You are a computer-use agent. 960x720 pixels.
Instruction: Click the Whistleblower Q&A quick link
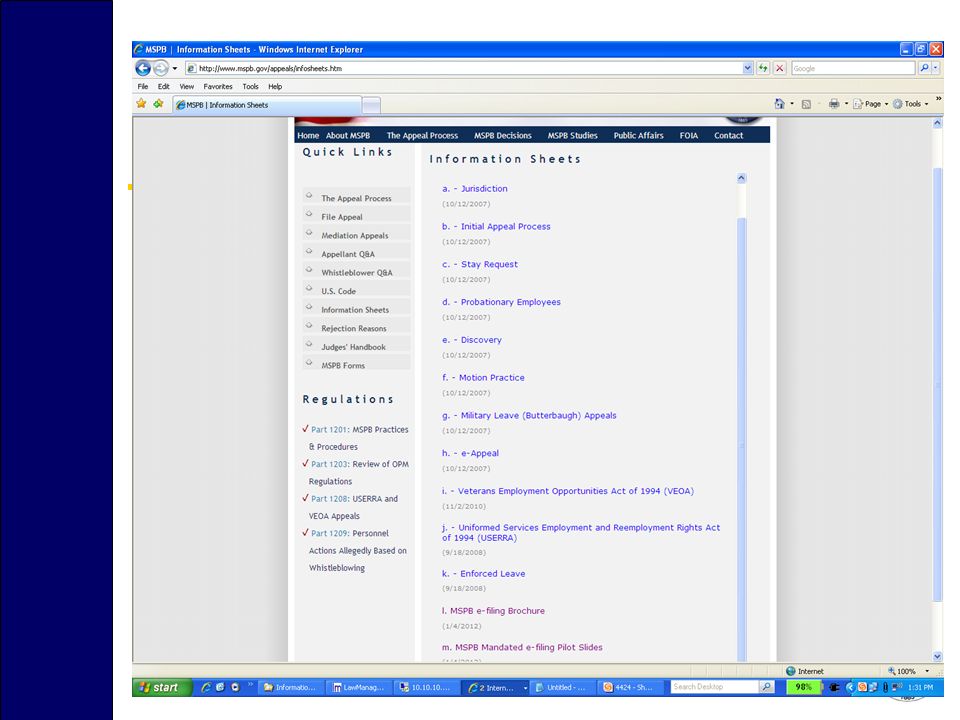357,272
